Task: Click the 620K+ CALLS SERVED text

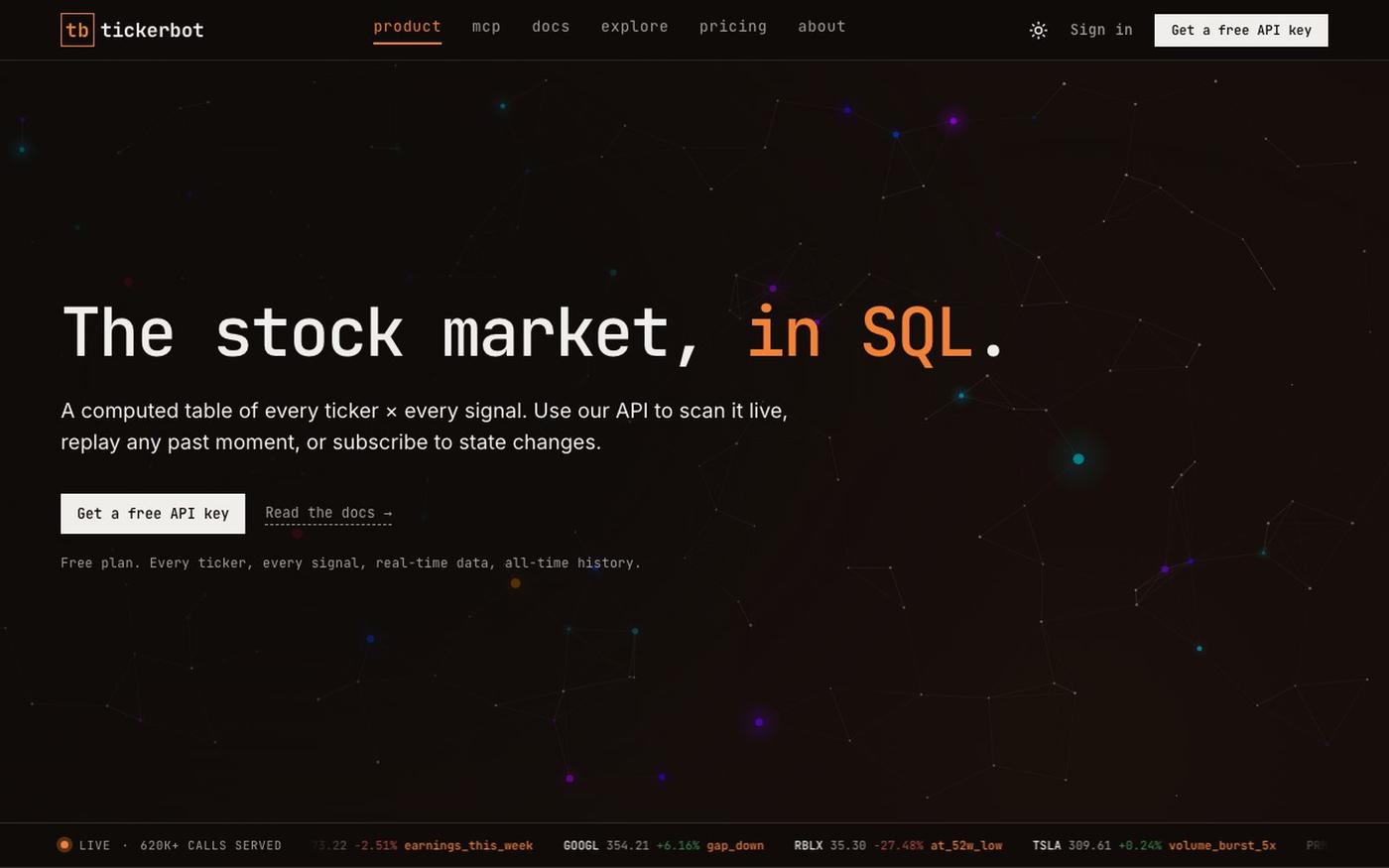Action: tap(210, 845)
